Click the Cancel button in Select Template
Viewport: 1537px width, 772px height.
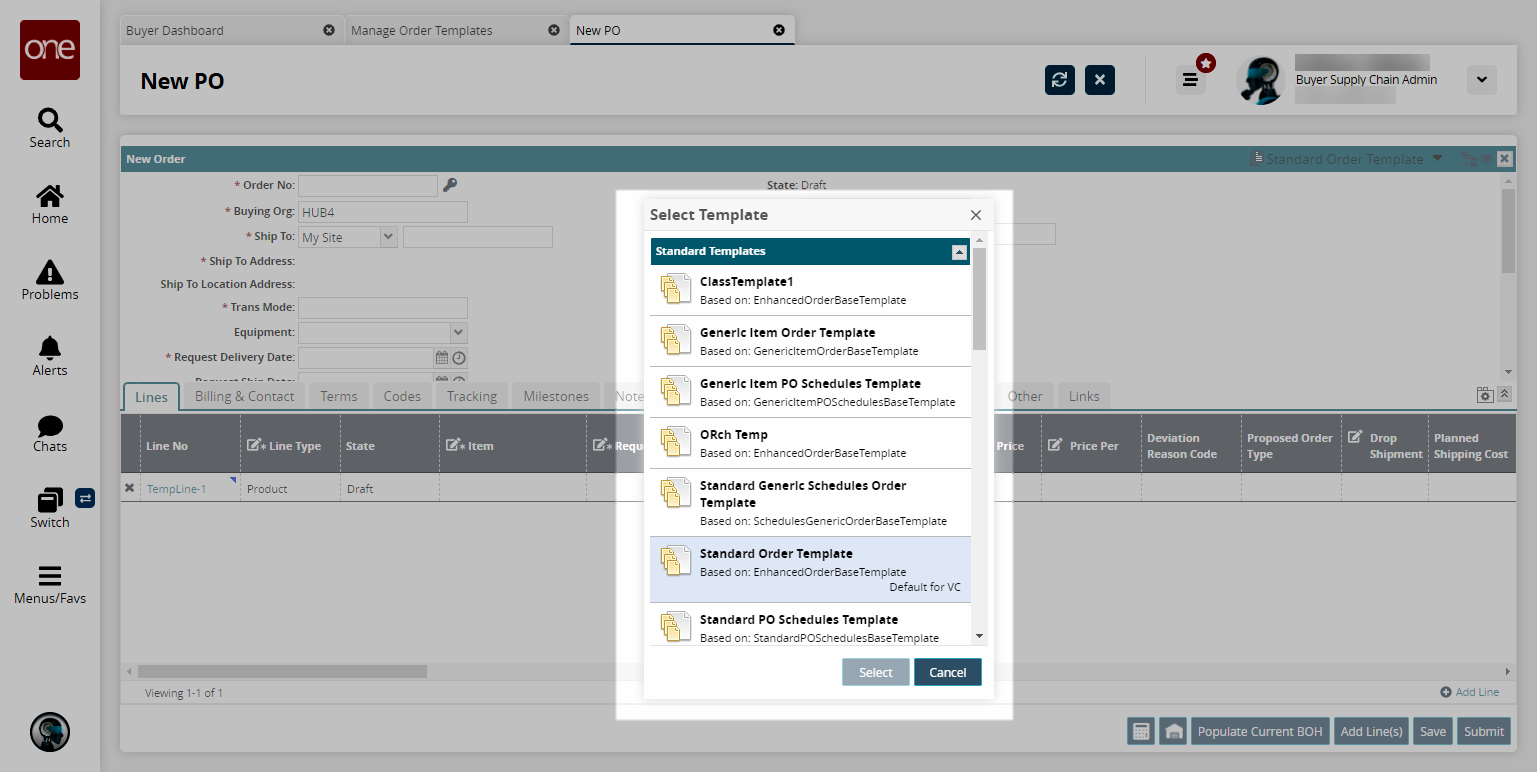coord(947,672)
